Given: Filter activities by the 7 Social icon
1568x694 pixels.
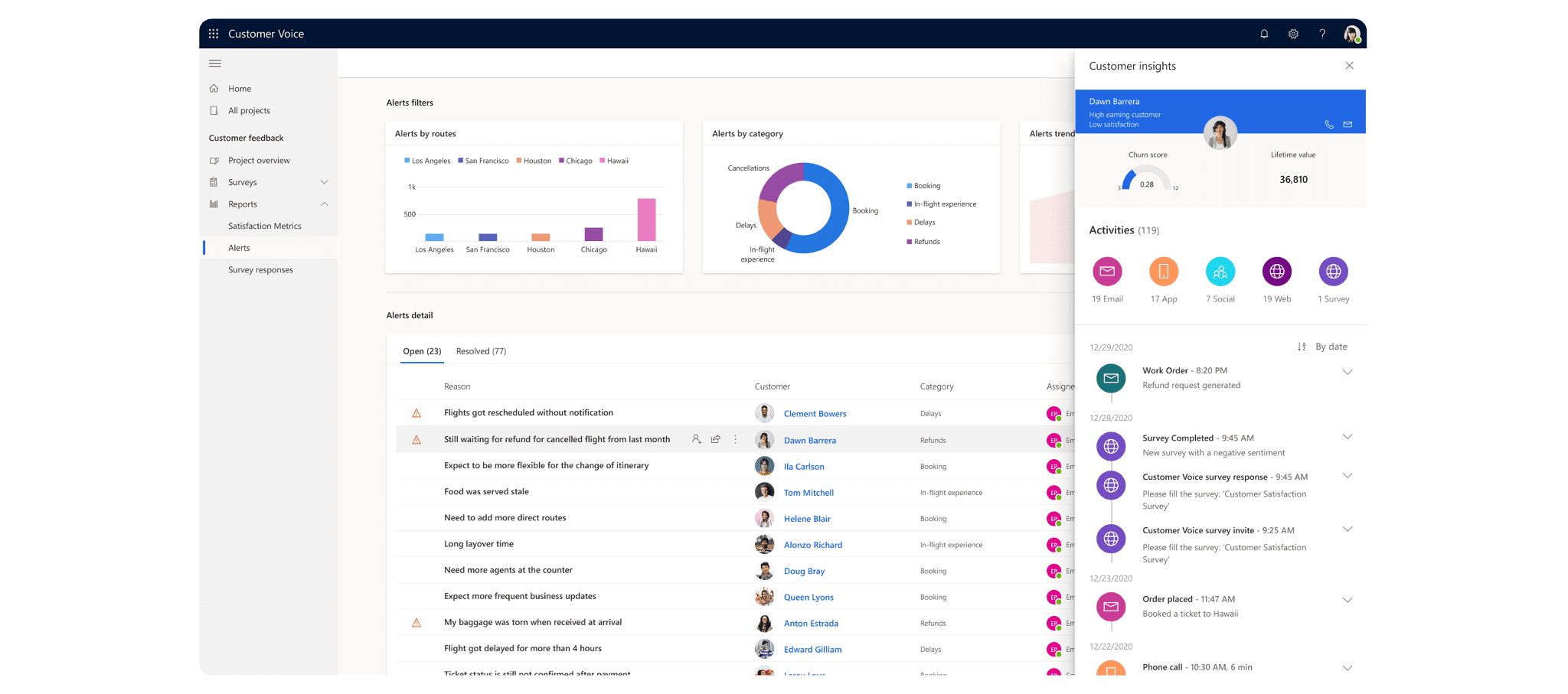Looking at the screenshot, I should (x=1220, y=271).
